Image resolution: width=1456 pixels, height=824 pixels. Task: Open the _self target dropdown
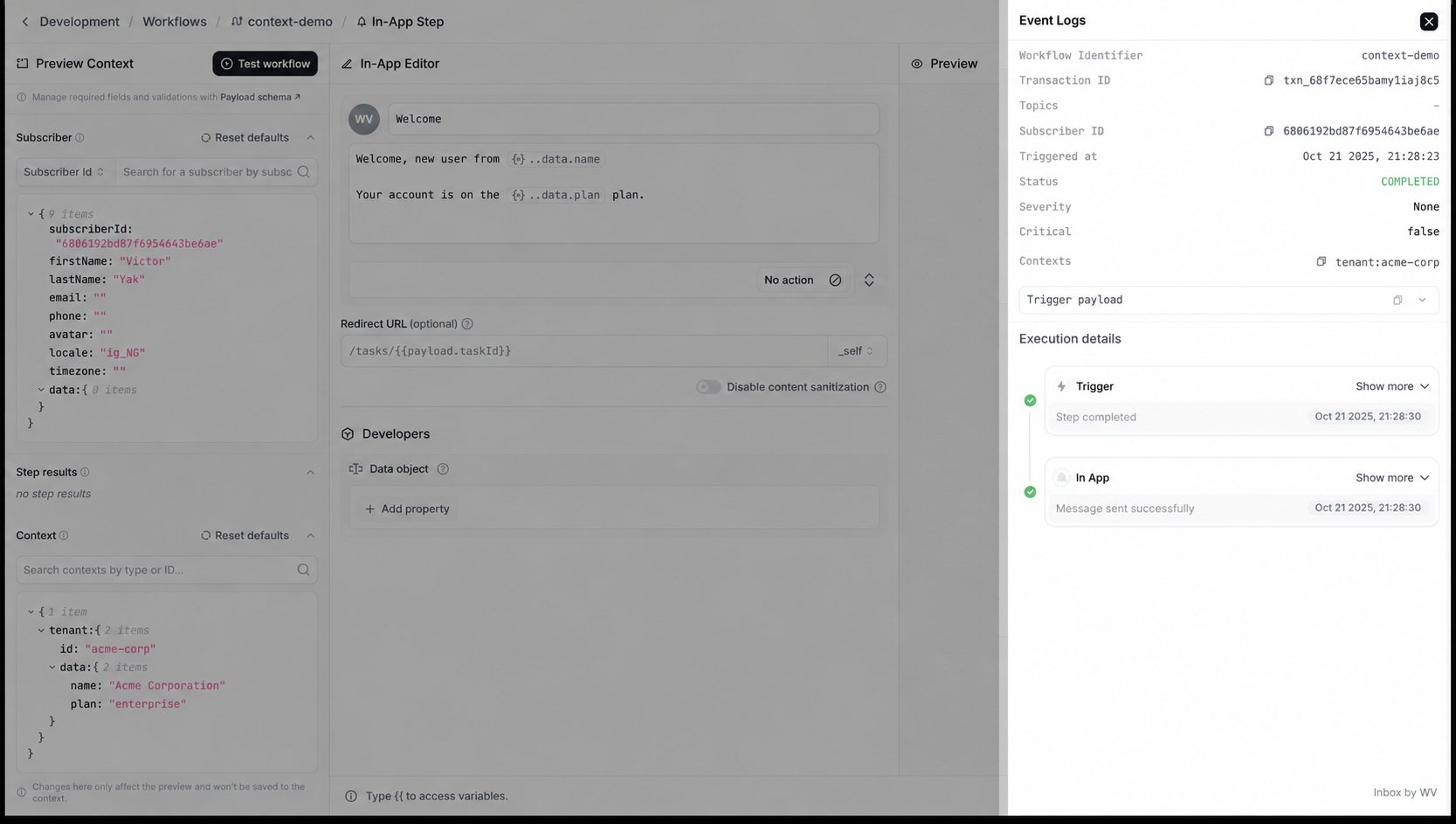[856, 351]
